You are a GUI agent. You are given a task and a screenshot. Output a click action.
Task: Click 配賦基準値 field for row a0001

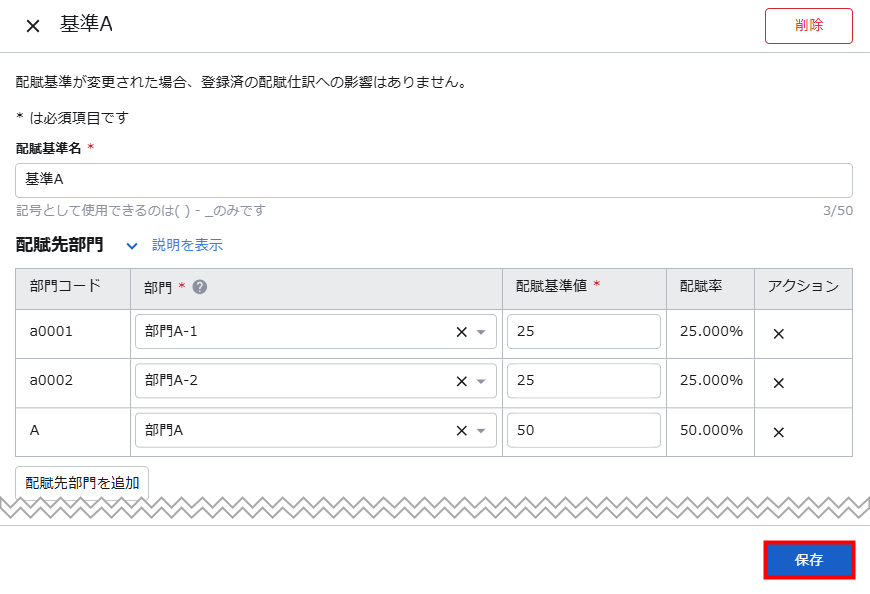tap(583, 332)
